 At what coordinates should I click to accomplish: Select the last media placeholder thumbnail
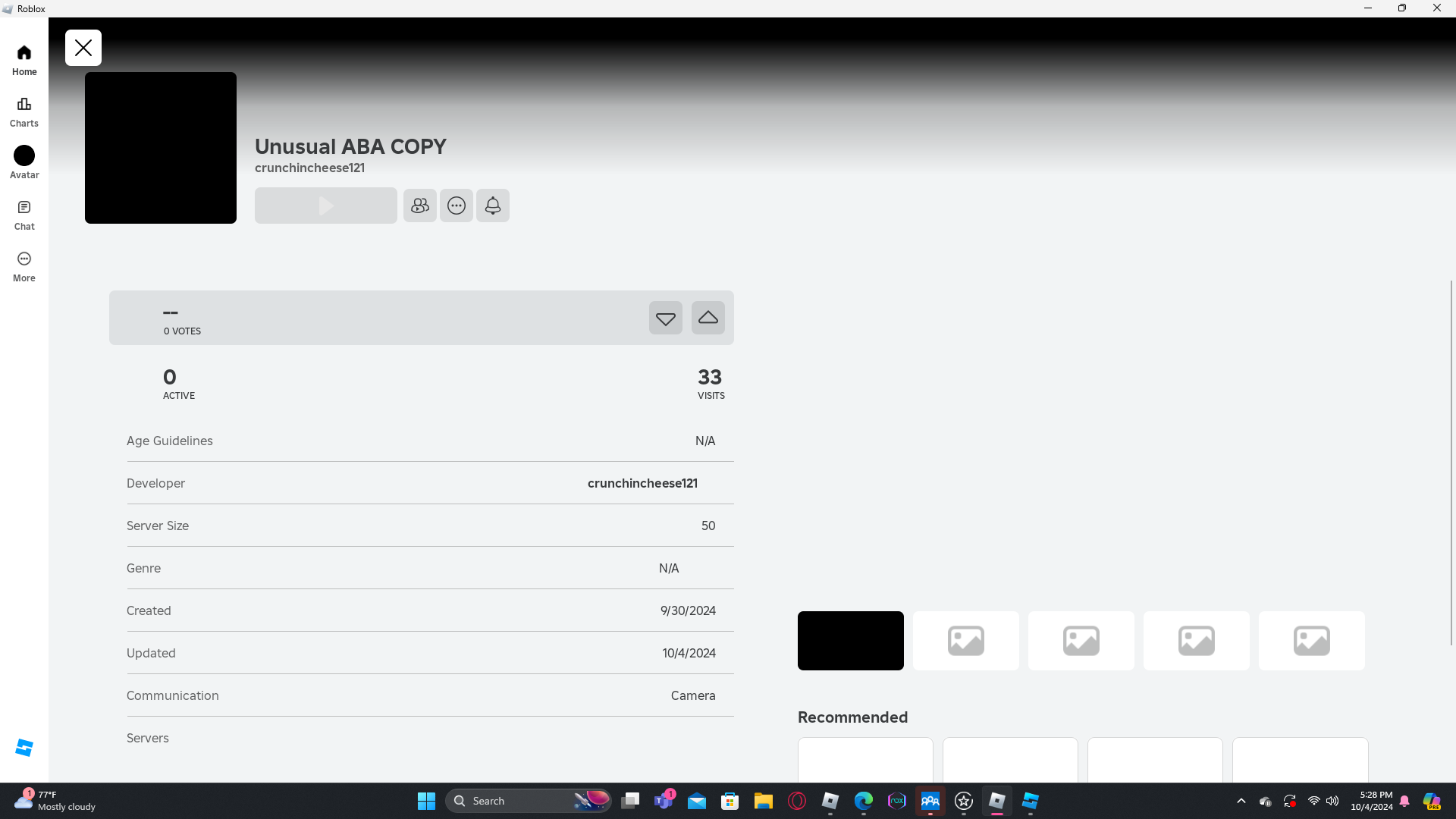tap(1312, 641)
